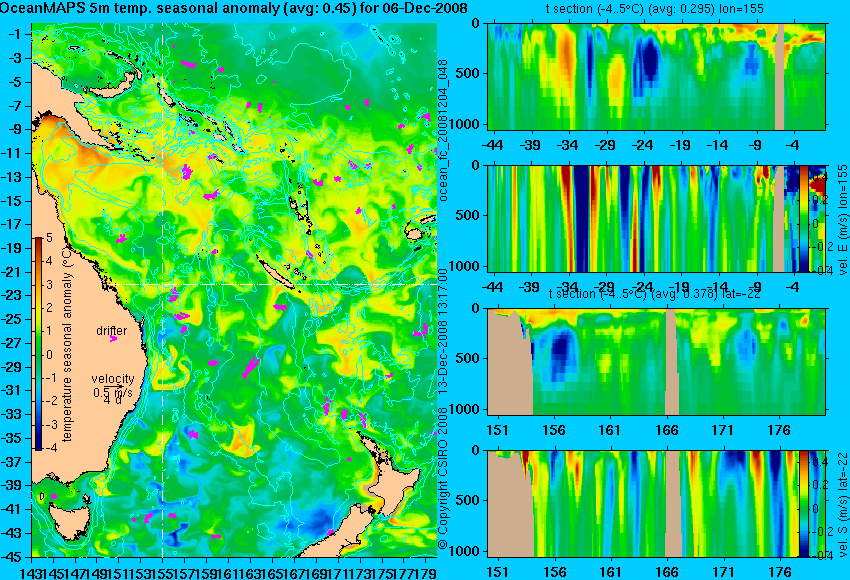Click '166' tick under the lat=-22 temperature section

click(x=666, y=430)
